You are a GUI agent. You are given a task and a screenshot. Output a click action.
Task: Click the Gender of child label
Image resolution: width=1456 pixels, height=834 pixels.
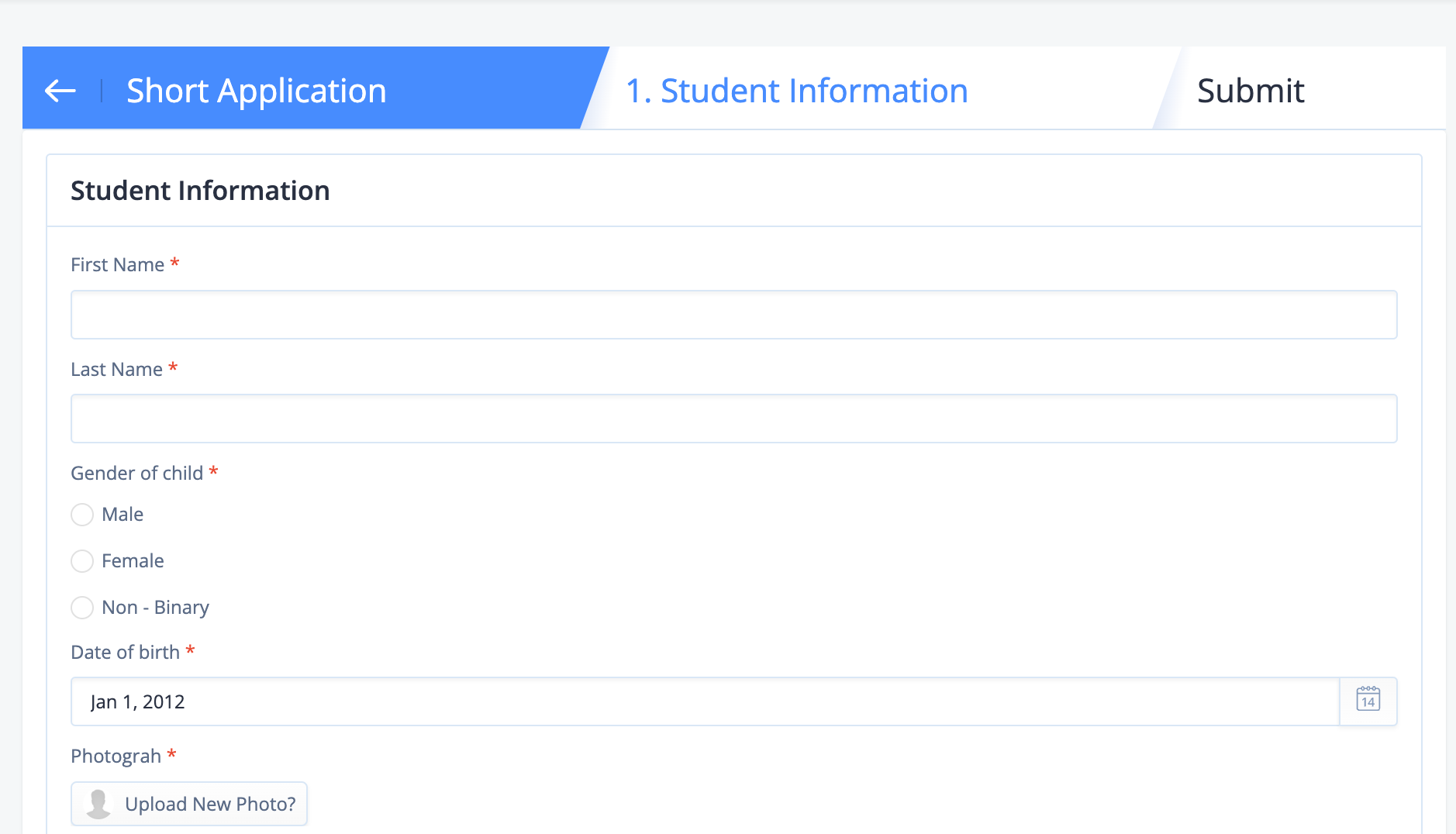tap(137, 473)
